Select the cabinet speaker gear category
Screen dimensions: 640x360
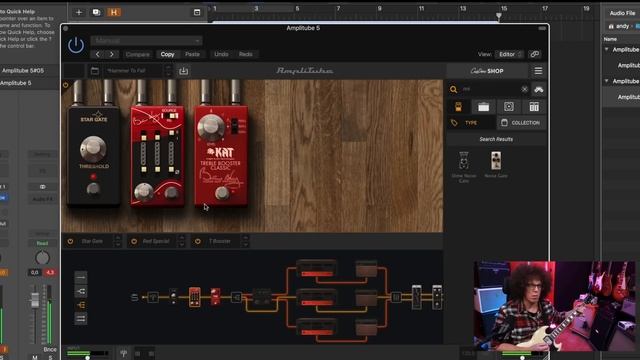509,107
